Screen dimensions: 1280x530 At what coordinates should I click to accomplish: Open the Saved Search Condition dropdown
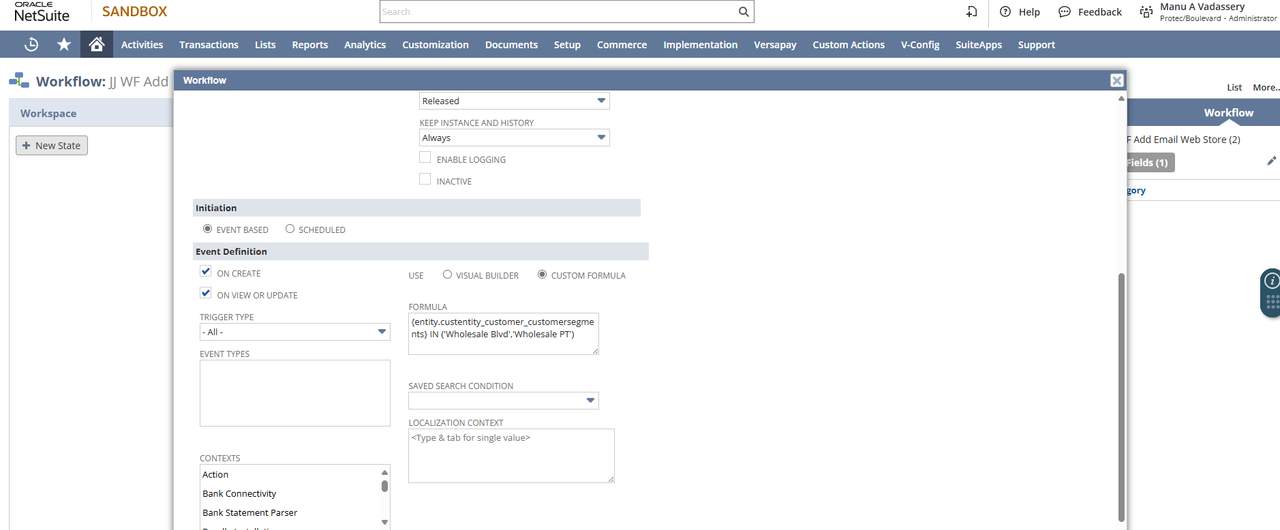click(503, 401)
